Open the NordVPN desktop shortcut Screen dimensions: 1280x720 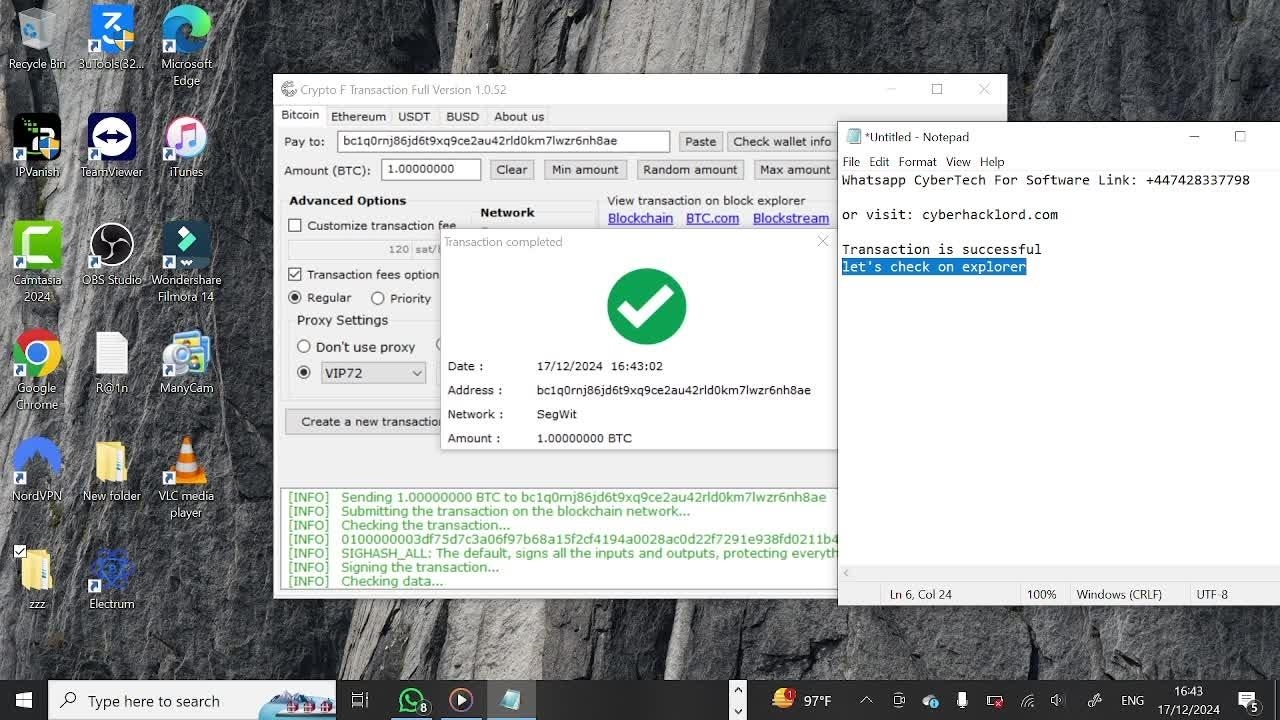pyautogui.click(x=37, y=462)
